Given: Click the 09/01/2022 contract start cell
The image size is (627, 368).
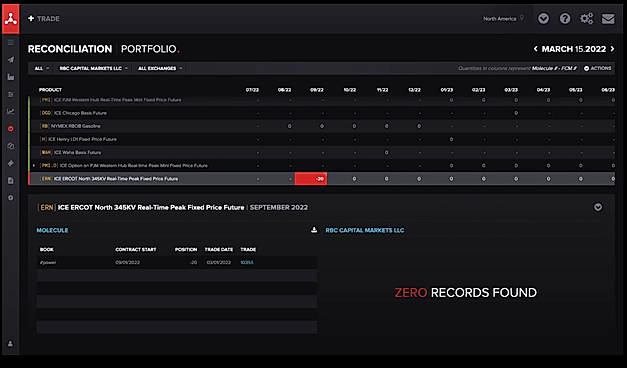Looking at the screenshot, I should tap(128, 262).
